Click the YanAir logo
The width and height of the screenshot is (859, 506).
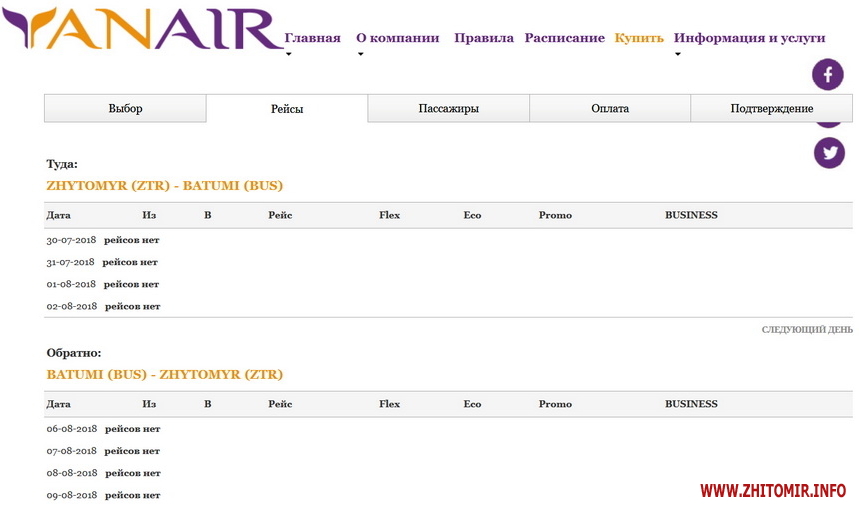[142, 30]
